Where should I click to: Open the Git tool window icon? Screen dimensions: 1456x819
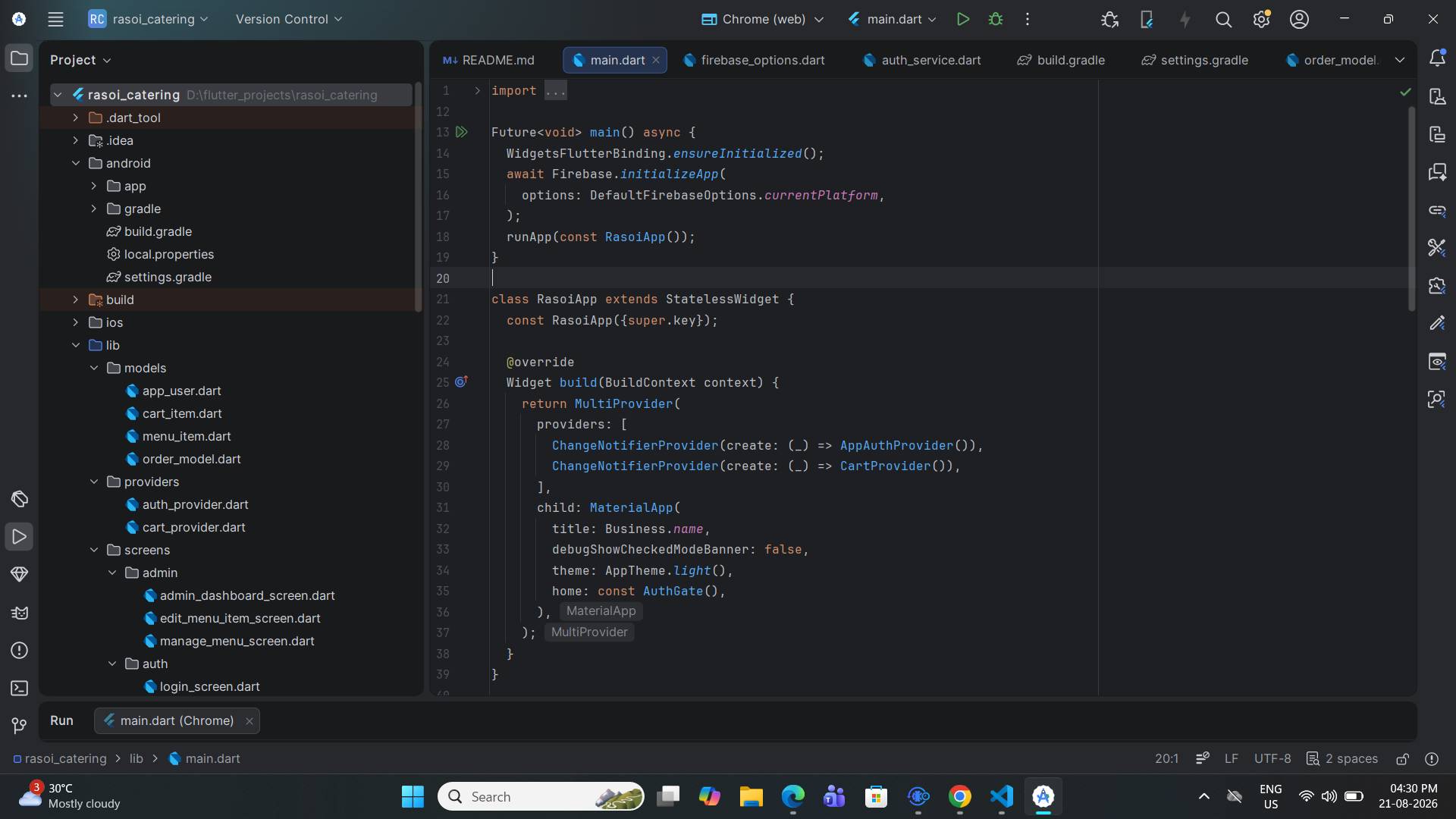(x=20, y=726)
